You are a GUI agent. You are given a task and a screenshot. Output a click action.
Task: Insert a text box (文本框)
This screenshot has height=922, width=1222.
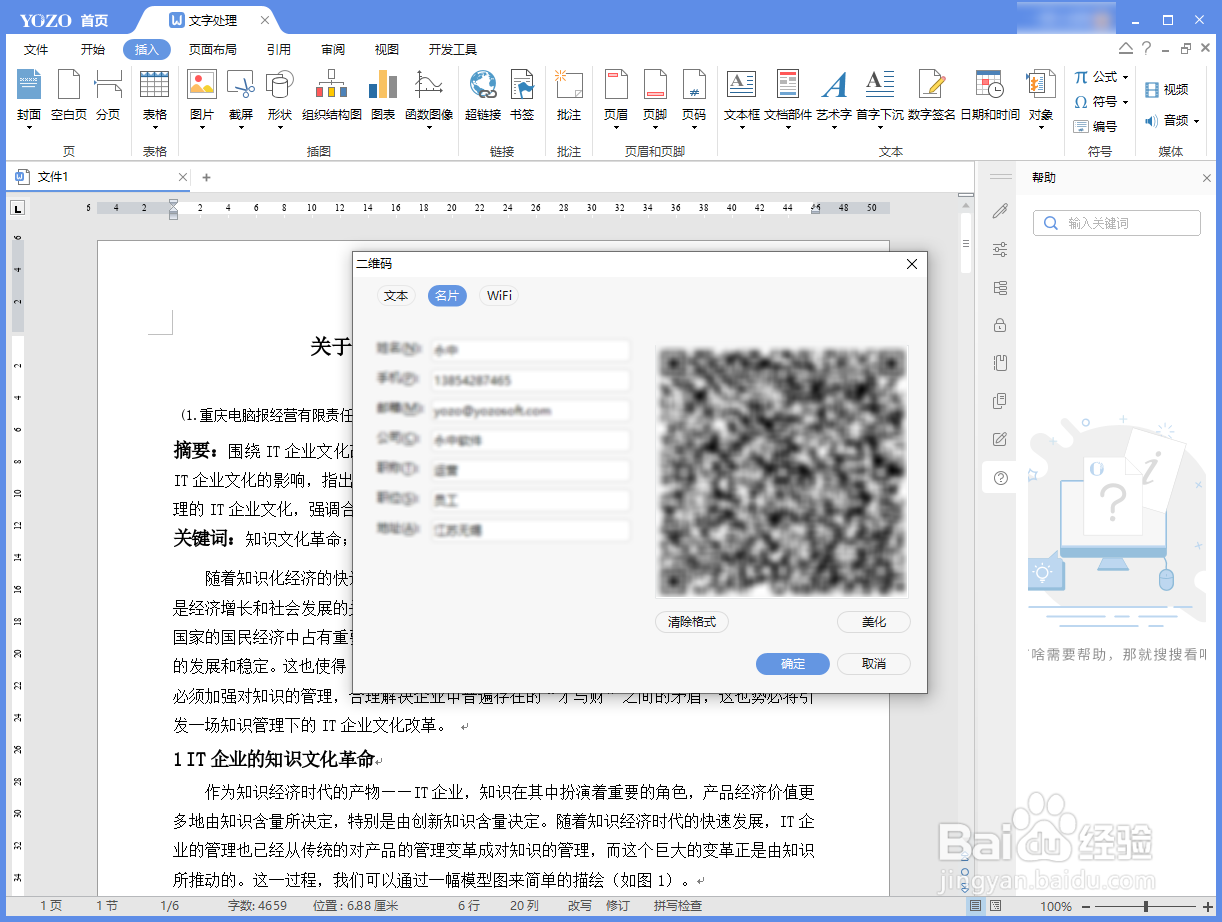pos(742,97)
